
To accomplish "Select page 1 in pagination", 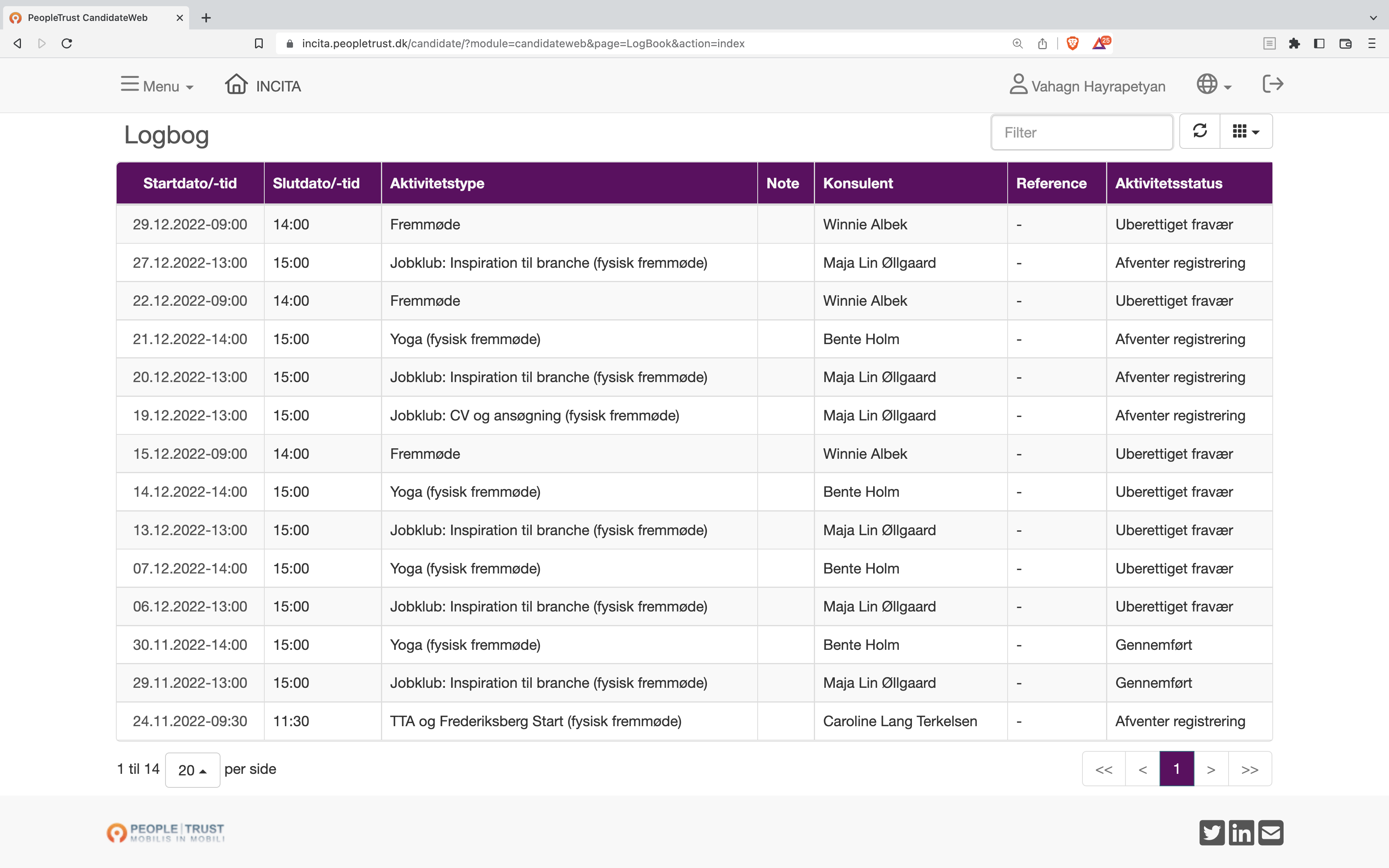I will (x=1176, y=769).
